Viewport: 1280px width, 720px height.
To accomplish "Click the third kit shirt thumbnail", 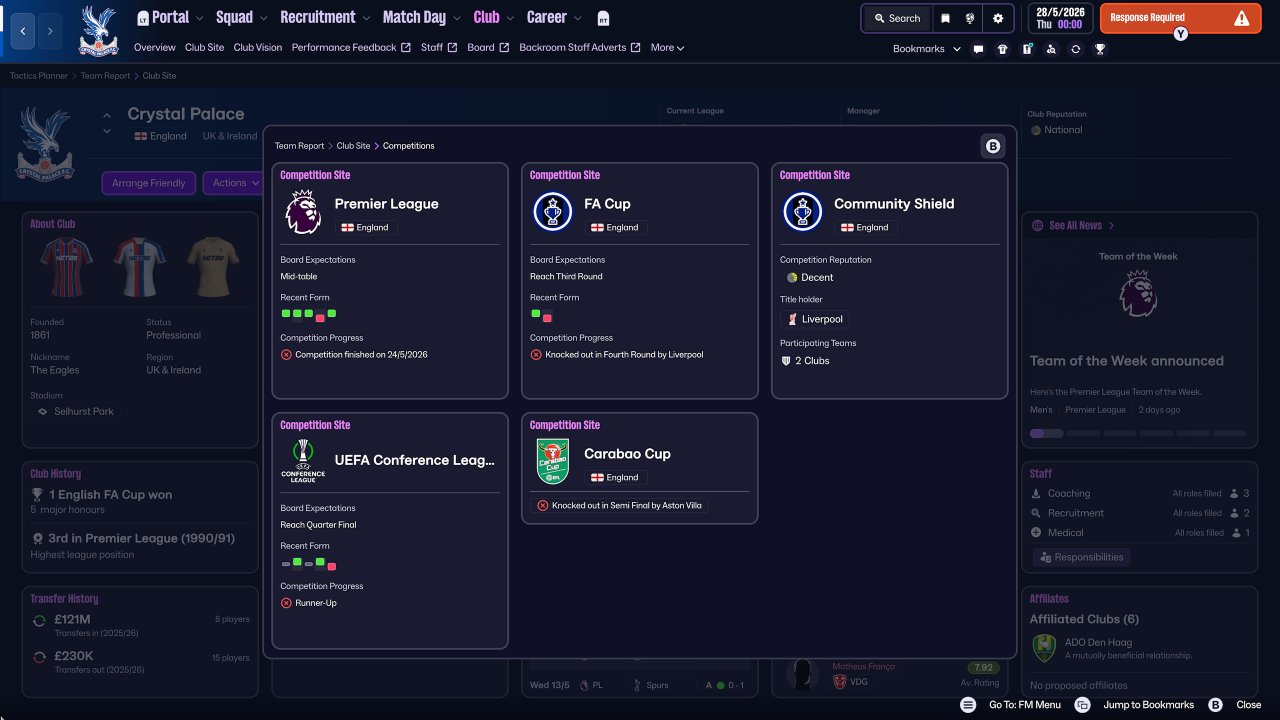I will click(212, 267).
